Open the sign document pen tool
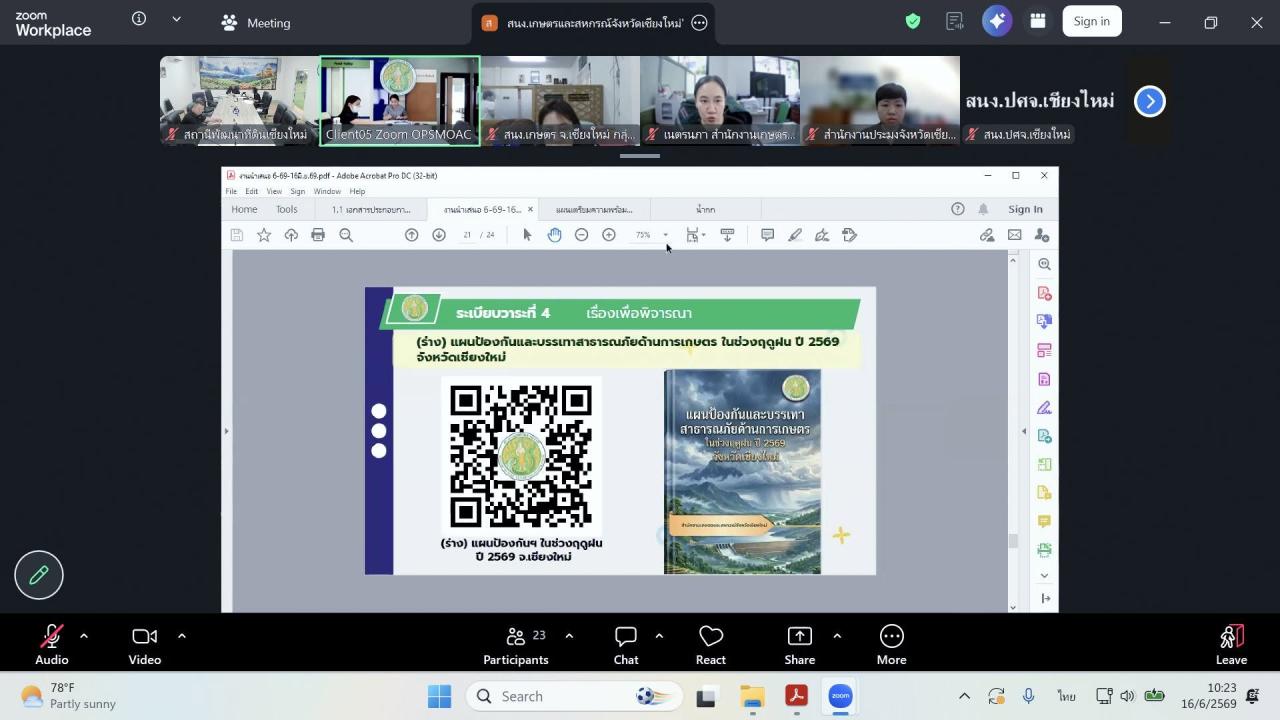The image size is (1280, 720). [822, 235]
